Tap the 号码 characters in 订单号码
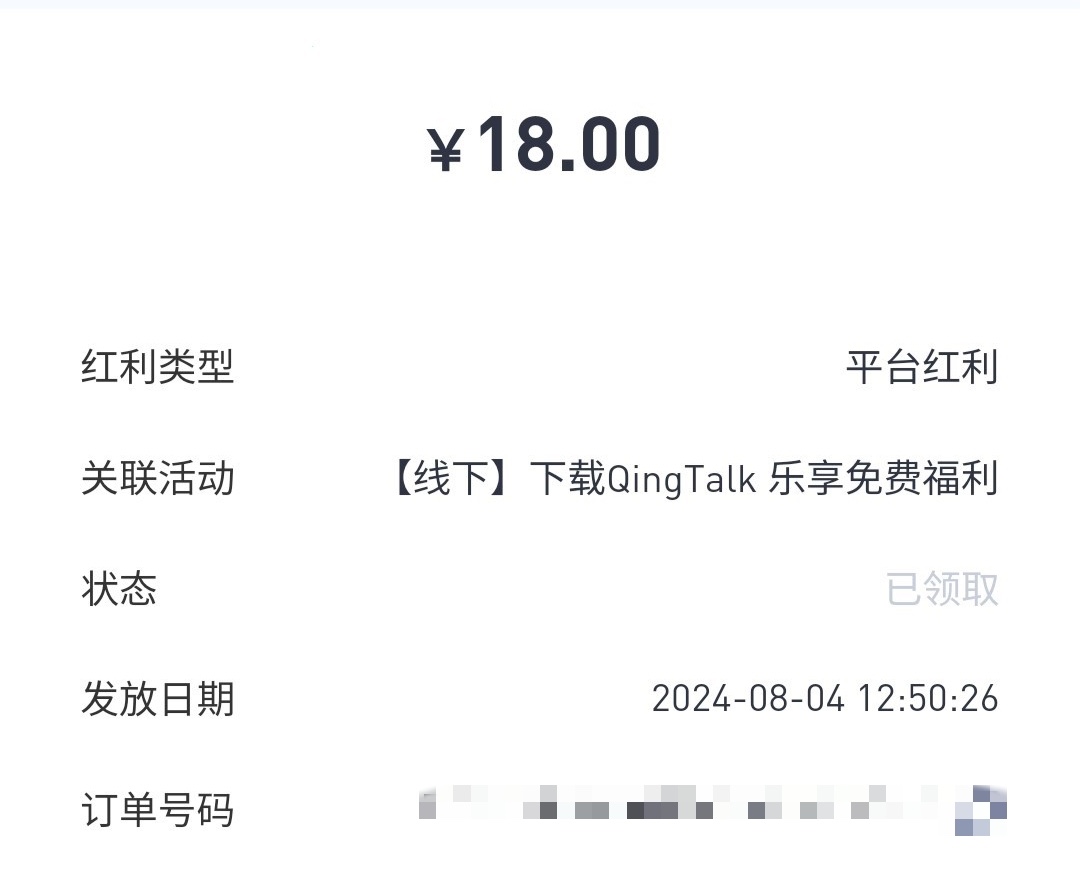1080x877 pixels. pos(196,810)
